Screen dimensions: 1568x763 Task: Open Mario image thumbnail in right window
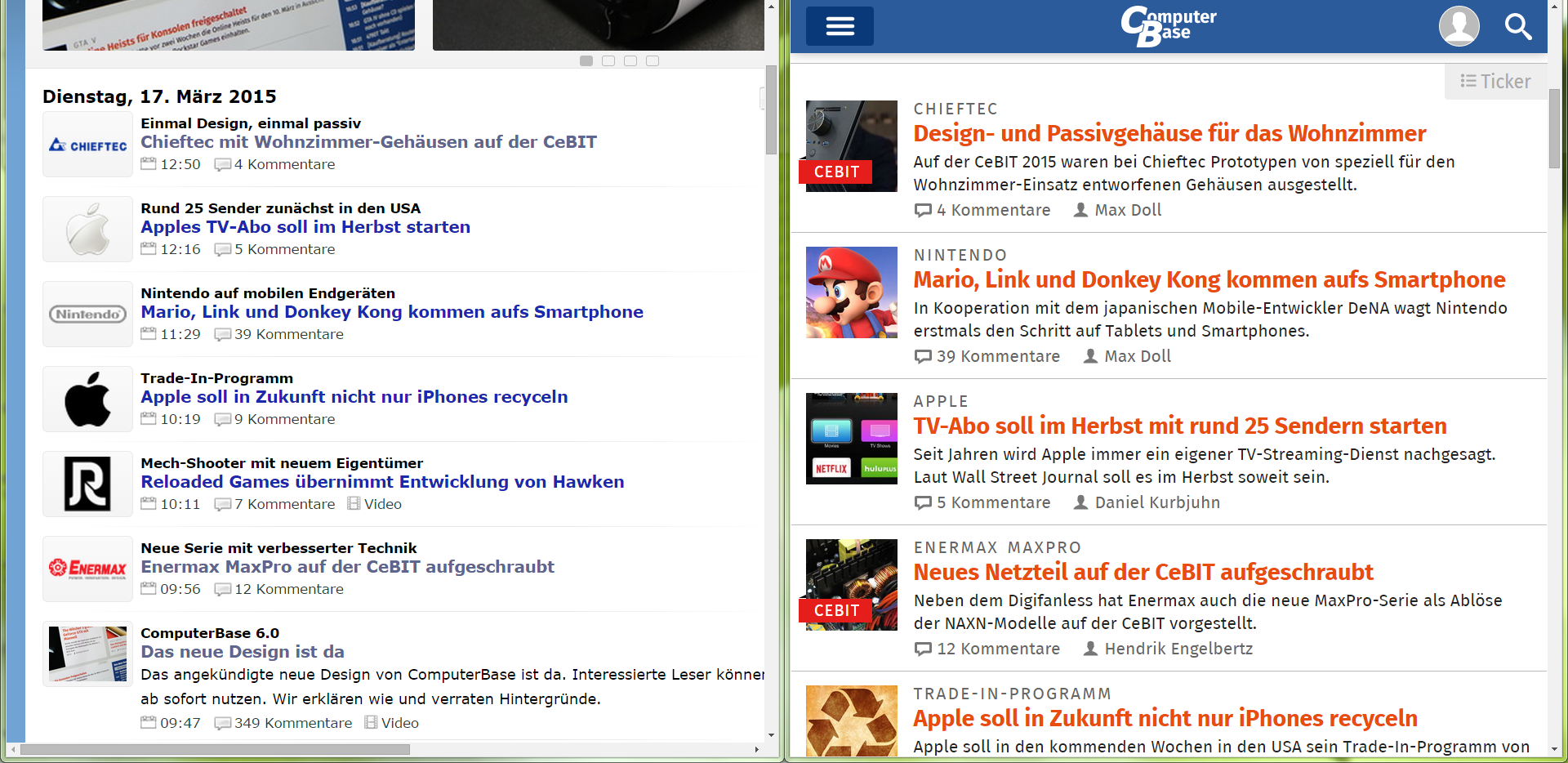pyautogui.click(x=852, y=292)
